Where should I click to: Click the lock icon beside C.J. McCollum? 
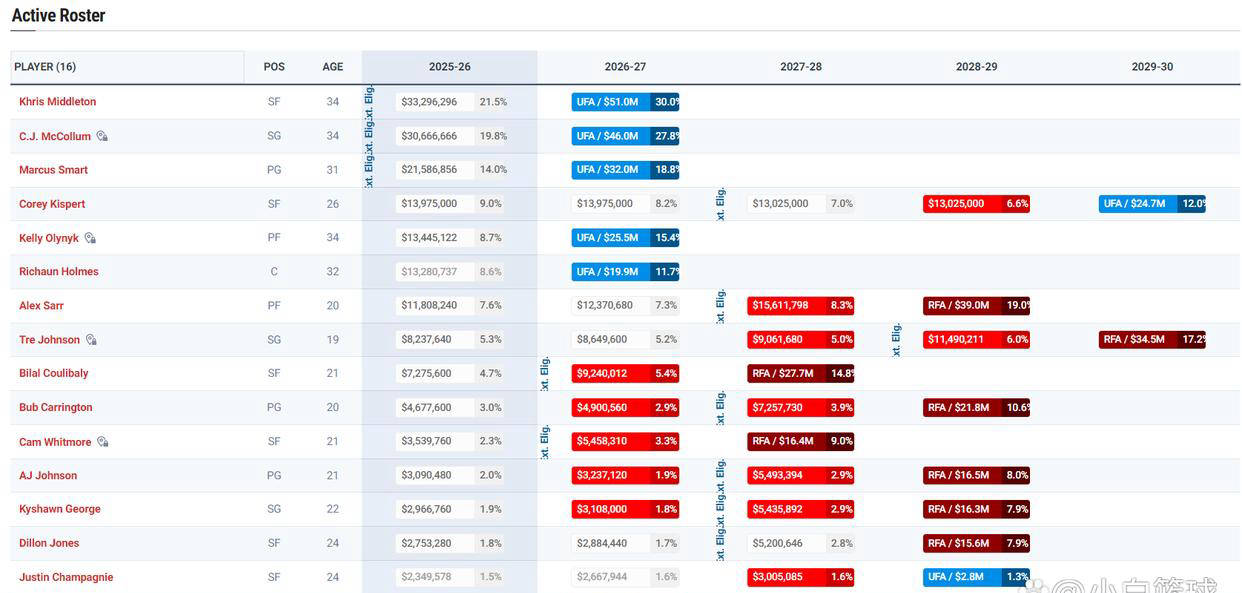[102, 137]
